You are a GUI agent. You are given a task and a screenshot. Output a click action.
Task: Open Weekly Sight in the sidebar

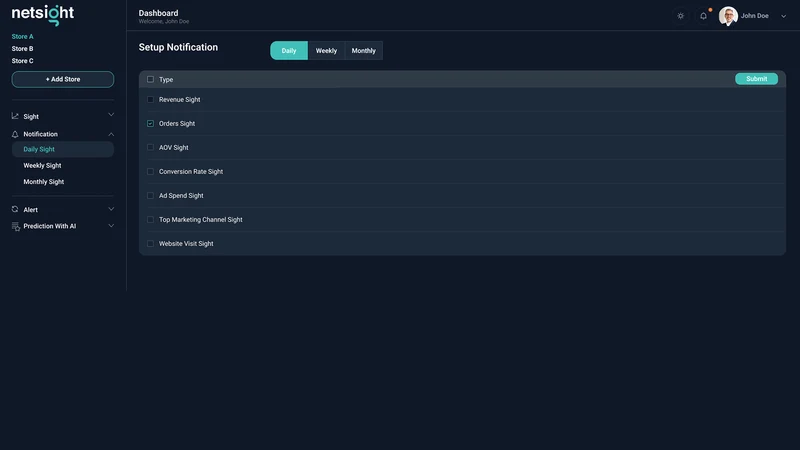pyautogui.click(x=42, y=165)
